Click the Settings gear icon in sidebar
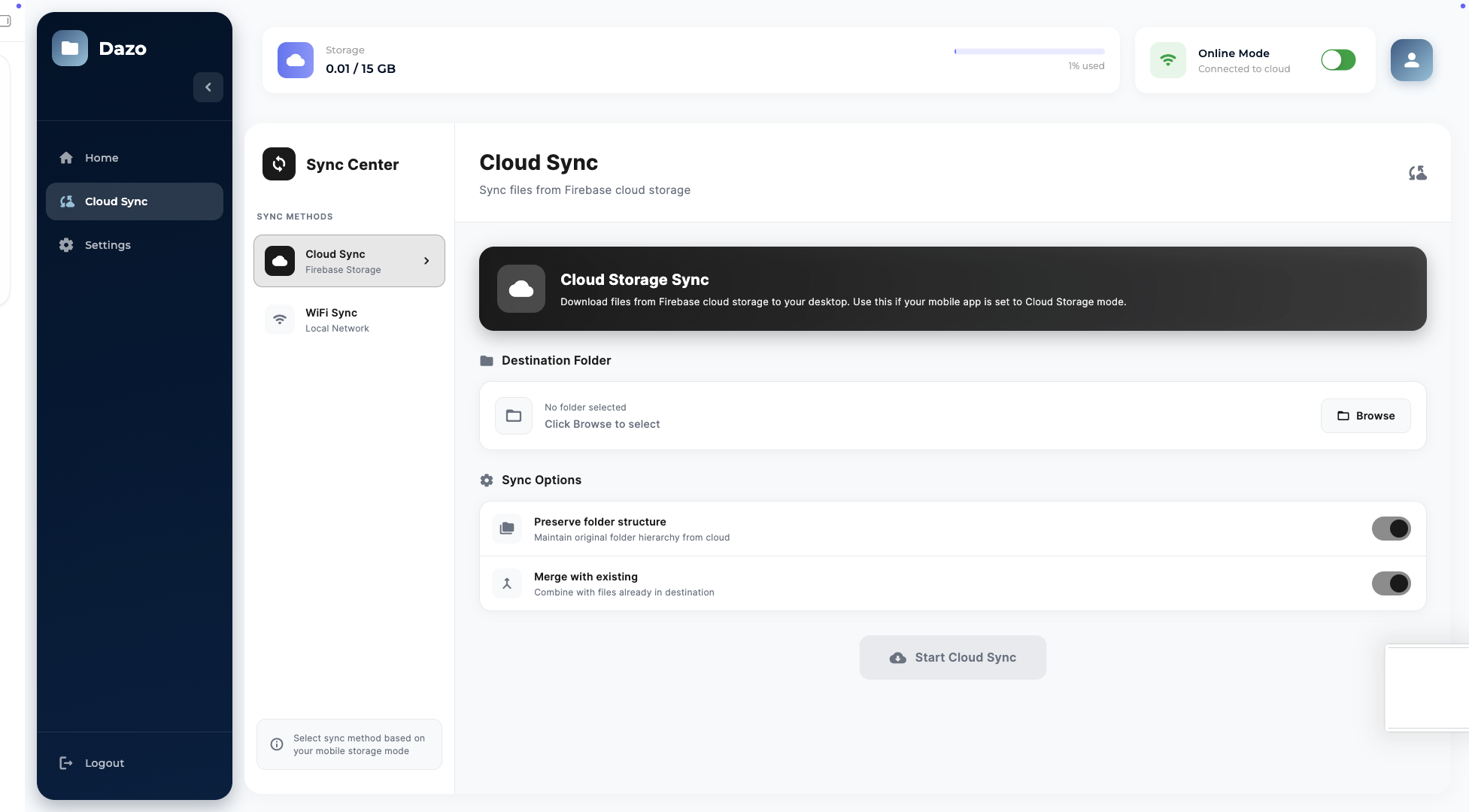Viewport: 1469px width, 812px height. (x=66, y=245)
